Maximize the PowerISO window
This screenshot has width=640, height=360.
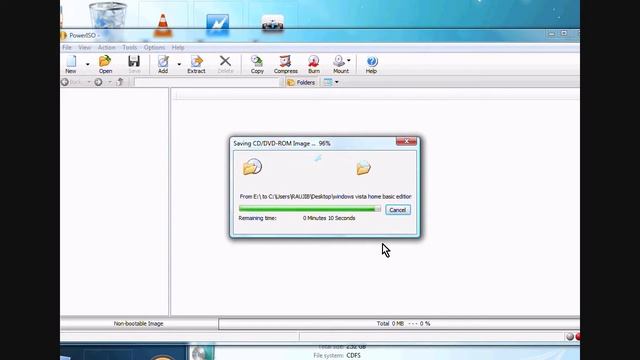(x=564, y=33)
